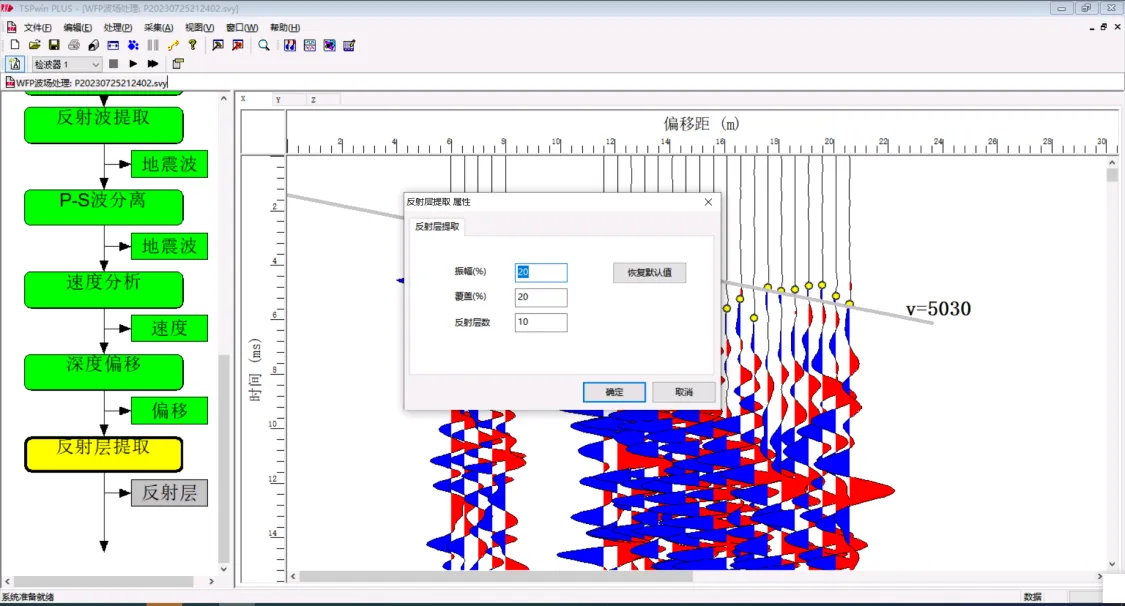Click the blue paw prints icon
The width and height of the screenshot is (1125, 606).
pyautogui.click(x=133, y=45)
